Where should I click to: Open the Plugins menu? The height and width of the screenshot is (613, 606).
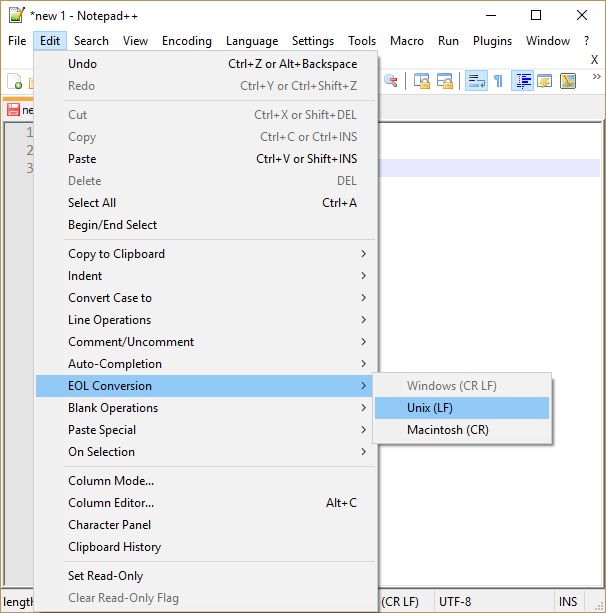[492, 41]
